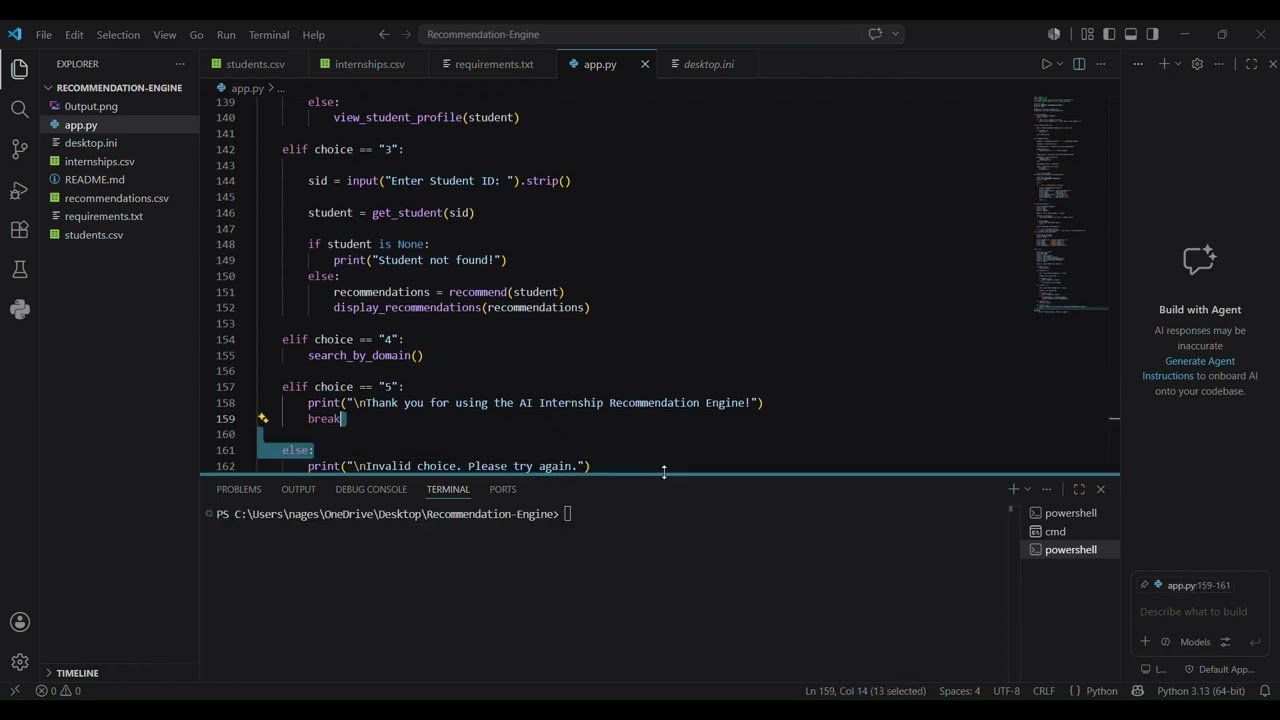The image size is (1280, 720).
Task: Add context with plus in chat input
Action: coord(1145,642)
